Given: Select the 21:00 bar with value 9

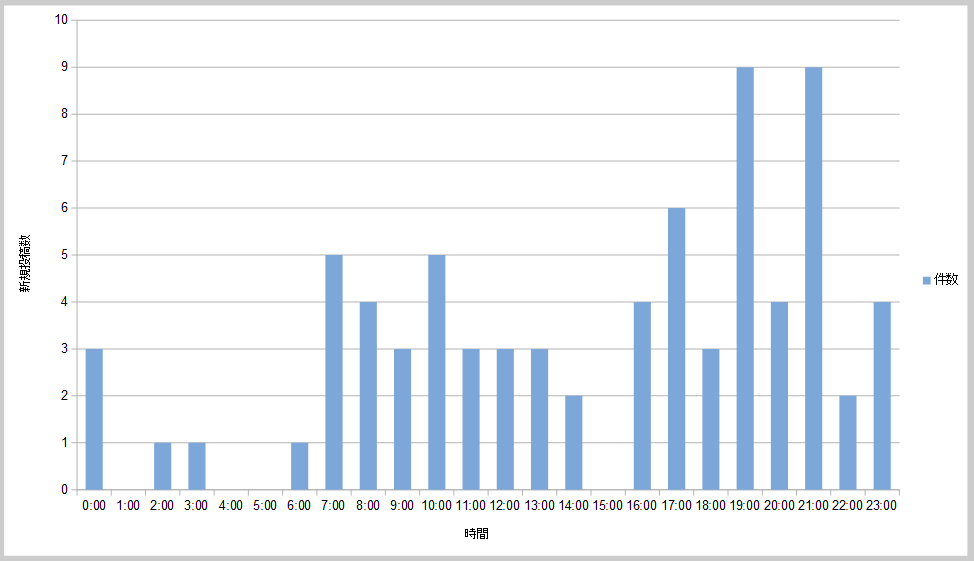Looking at the screenshot, I should coord(813,278).
